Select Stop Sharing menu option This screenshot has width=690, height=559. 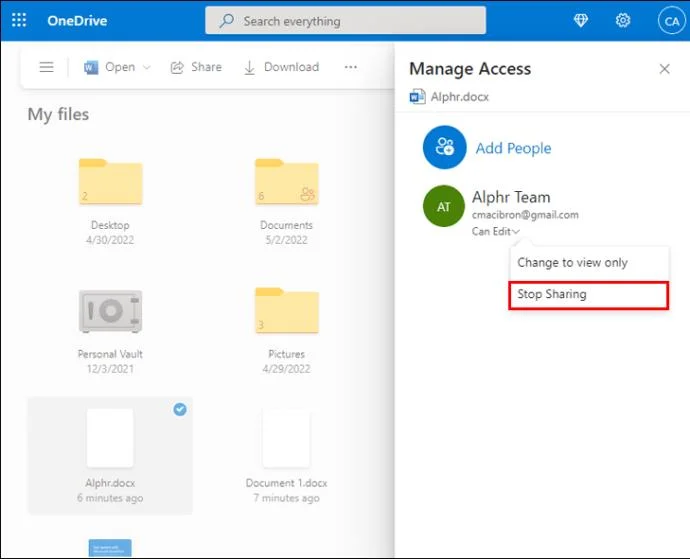point(589,294)
